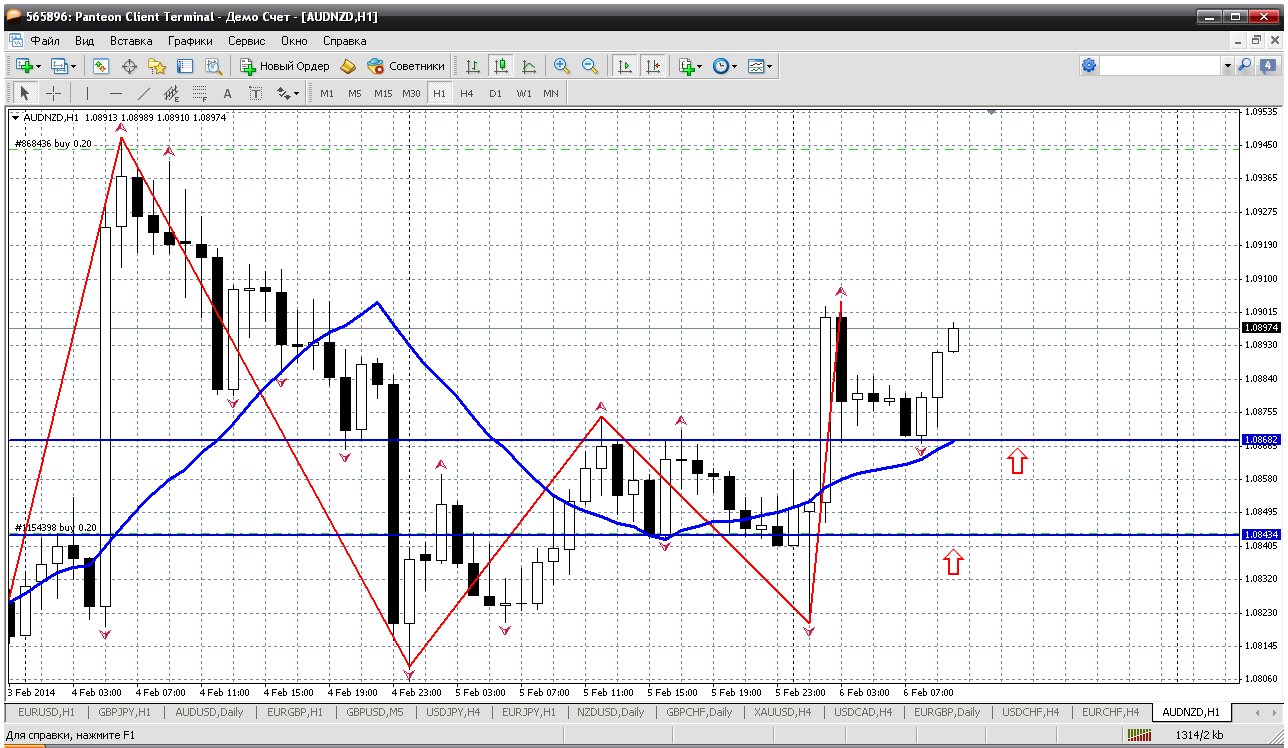This screenshot has width=1288, height=748.
Task: Click the Новый Ордер button
Action: [x=285, y=66]
